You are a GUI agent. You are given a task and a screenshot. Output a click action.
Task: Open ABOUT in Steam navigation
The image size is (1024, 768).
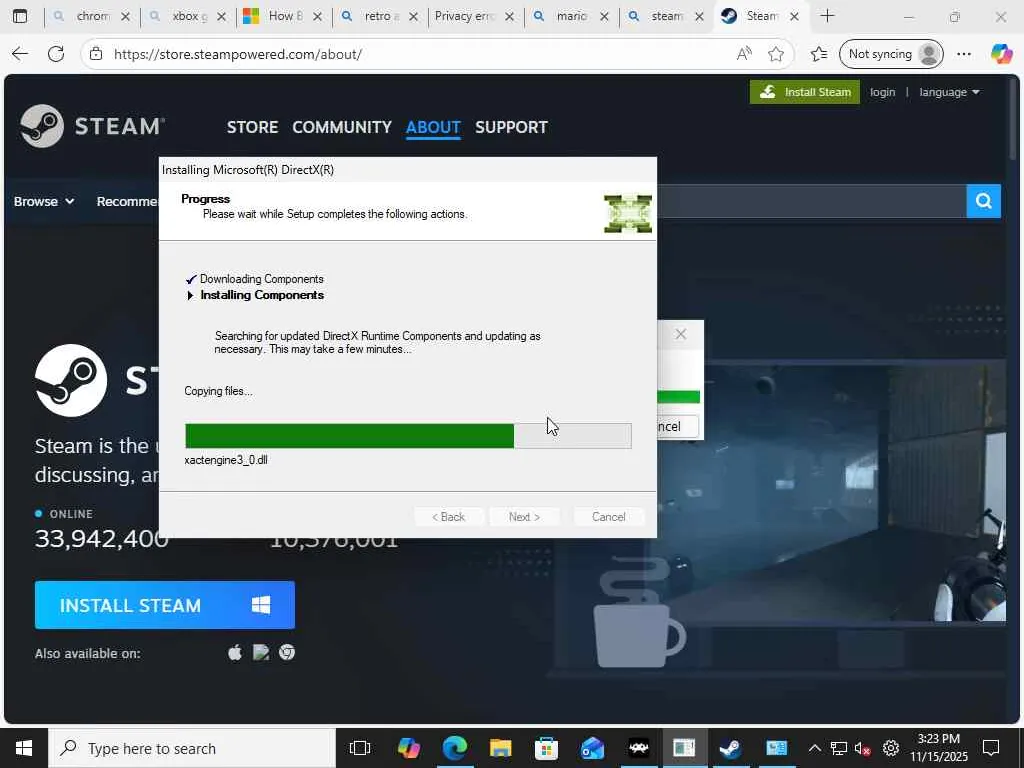click(x=433, y=127)
